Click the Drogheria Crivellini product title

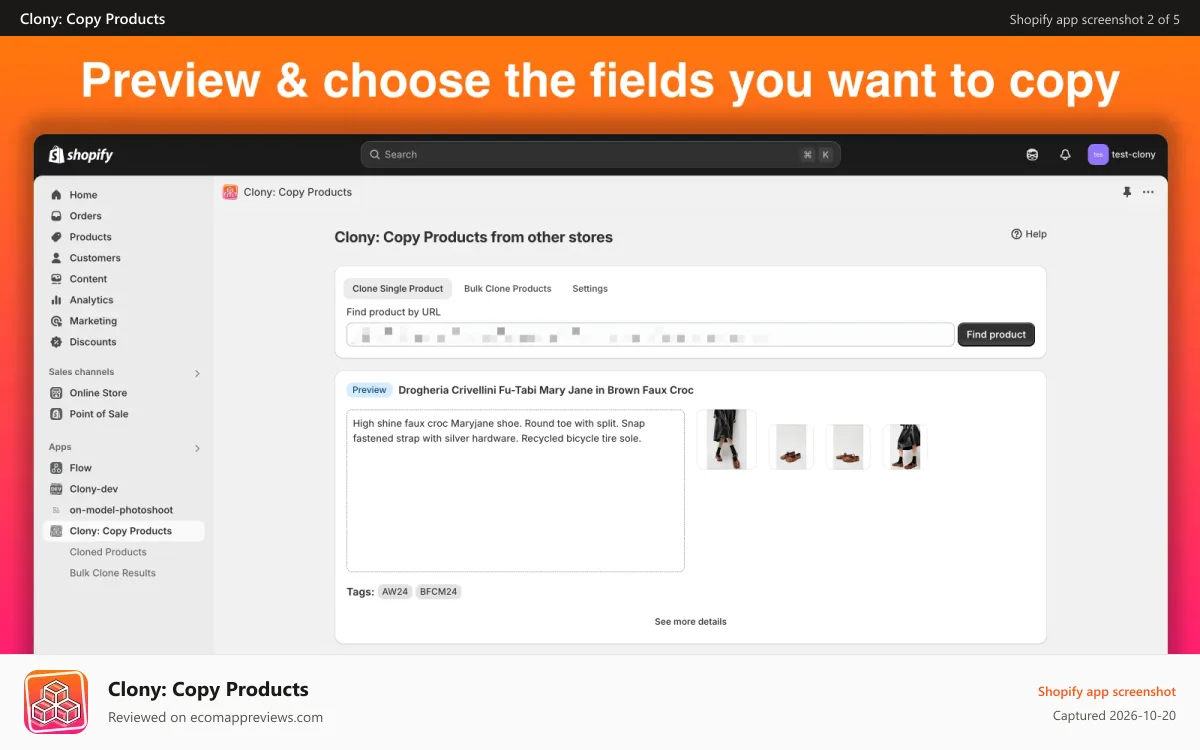[546, 390]
